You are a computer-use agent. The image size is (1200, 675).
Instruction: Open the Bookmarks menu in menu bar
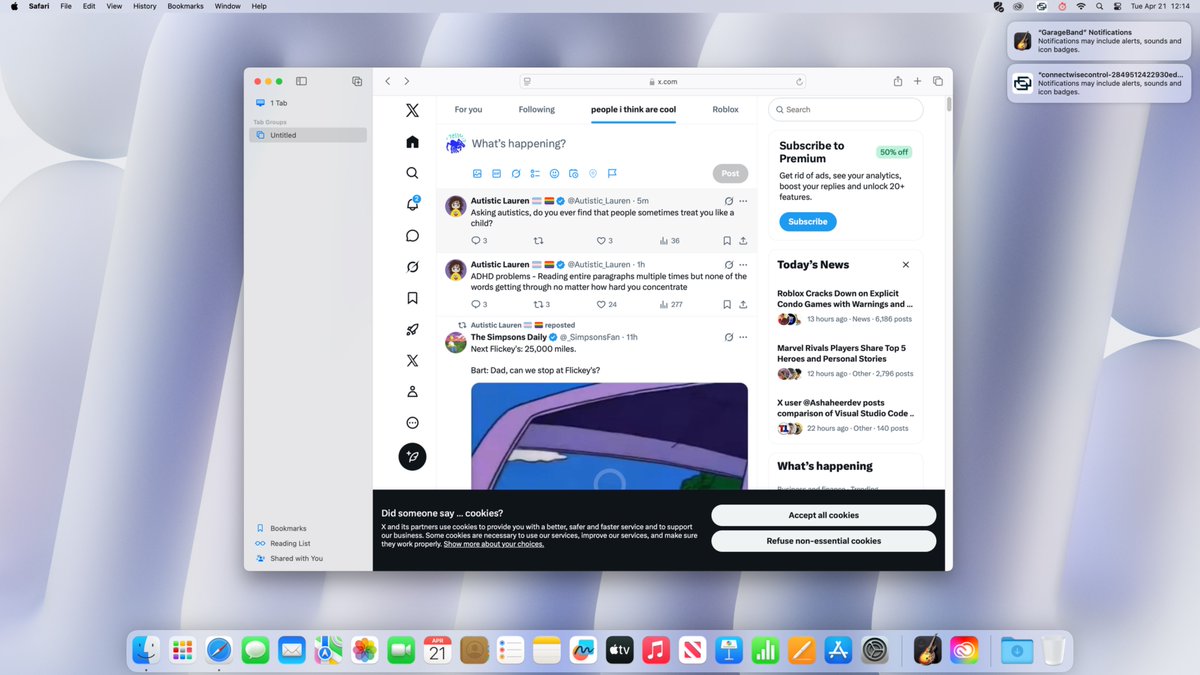(x=185, y=6)
